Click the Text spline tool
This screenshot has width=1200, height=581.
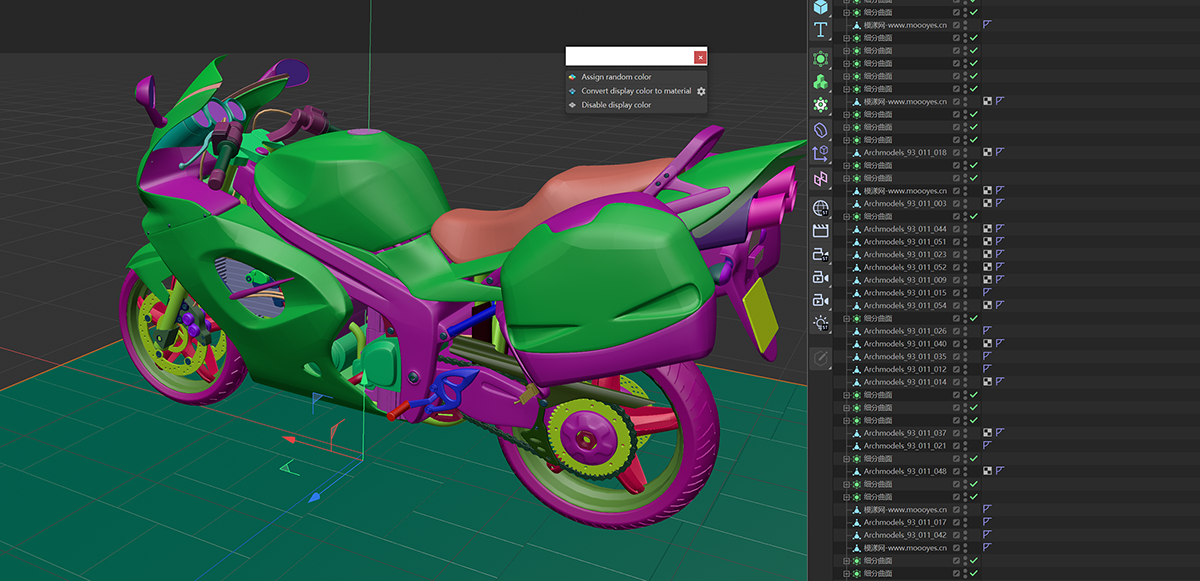(x=820, y=30)
